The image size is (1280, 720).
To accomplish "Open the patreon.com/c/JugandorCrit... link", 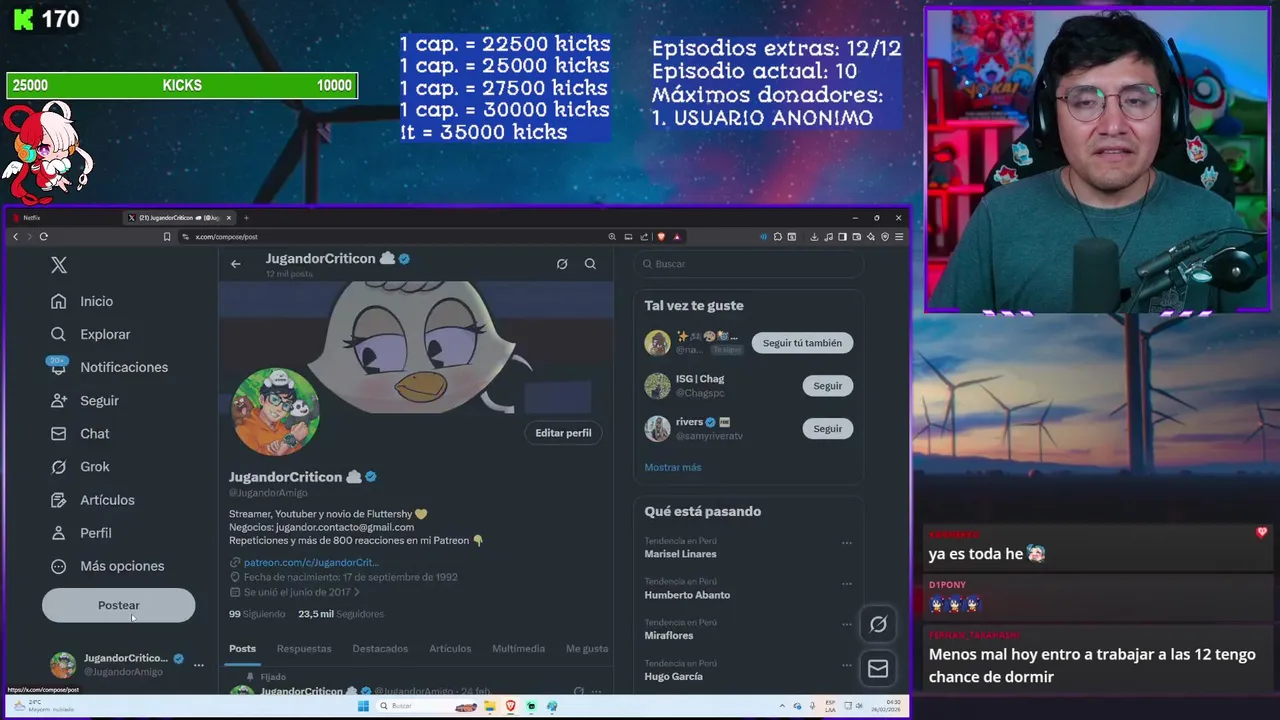I will click(311, 562).
